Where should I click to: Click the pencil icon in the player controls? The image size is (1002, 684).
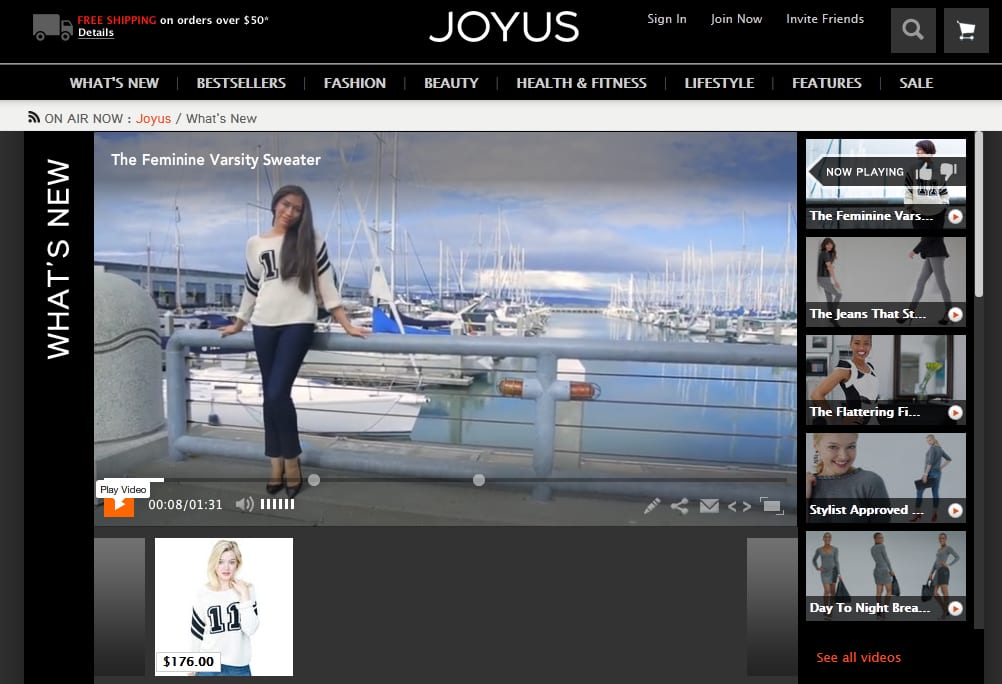click(652, 506)
